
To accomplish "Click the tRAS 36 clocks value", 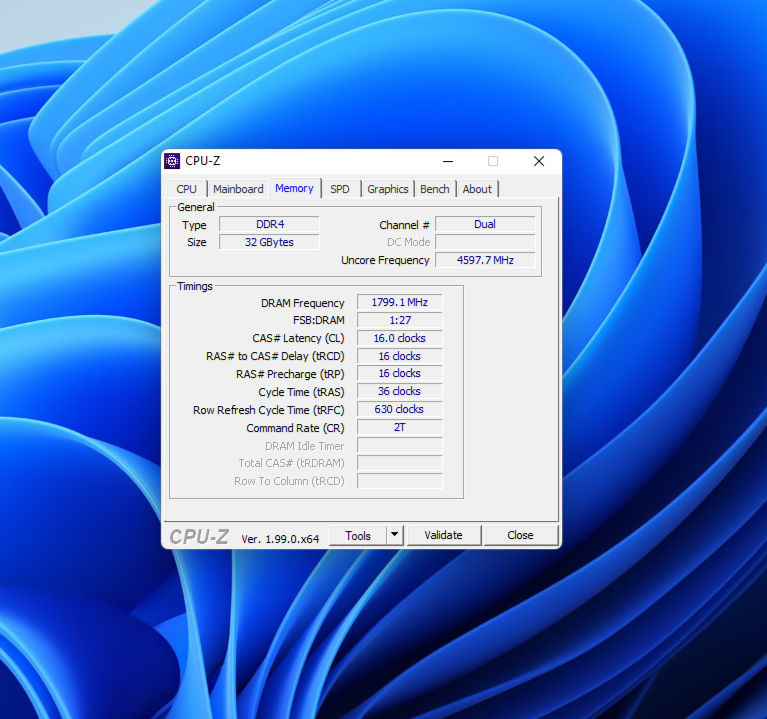I will [x=400, y=391].
